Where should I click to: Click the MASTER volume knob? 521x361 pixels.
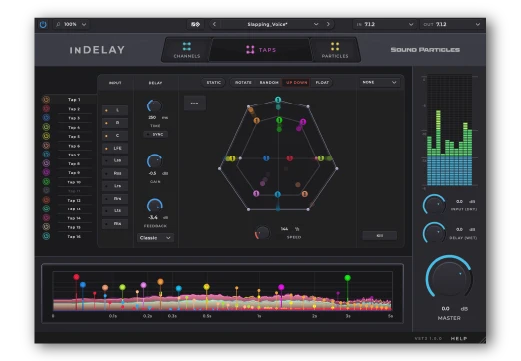point(449,277)
